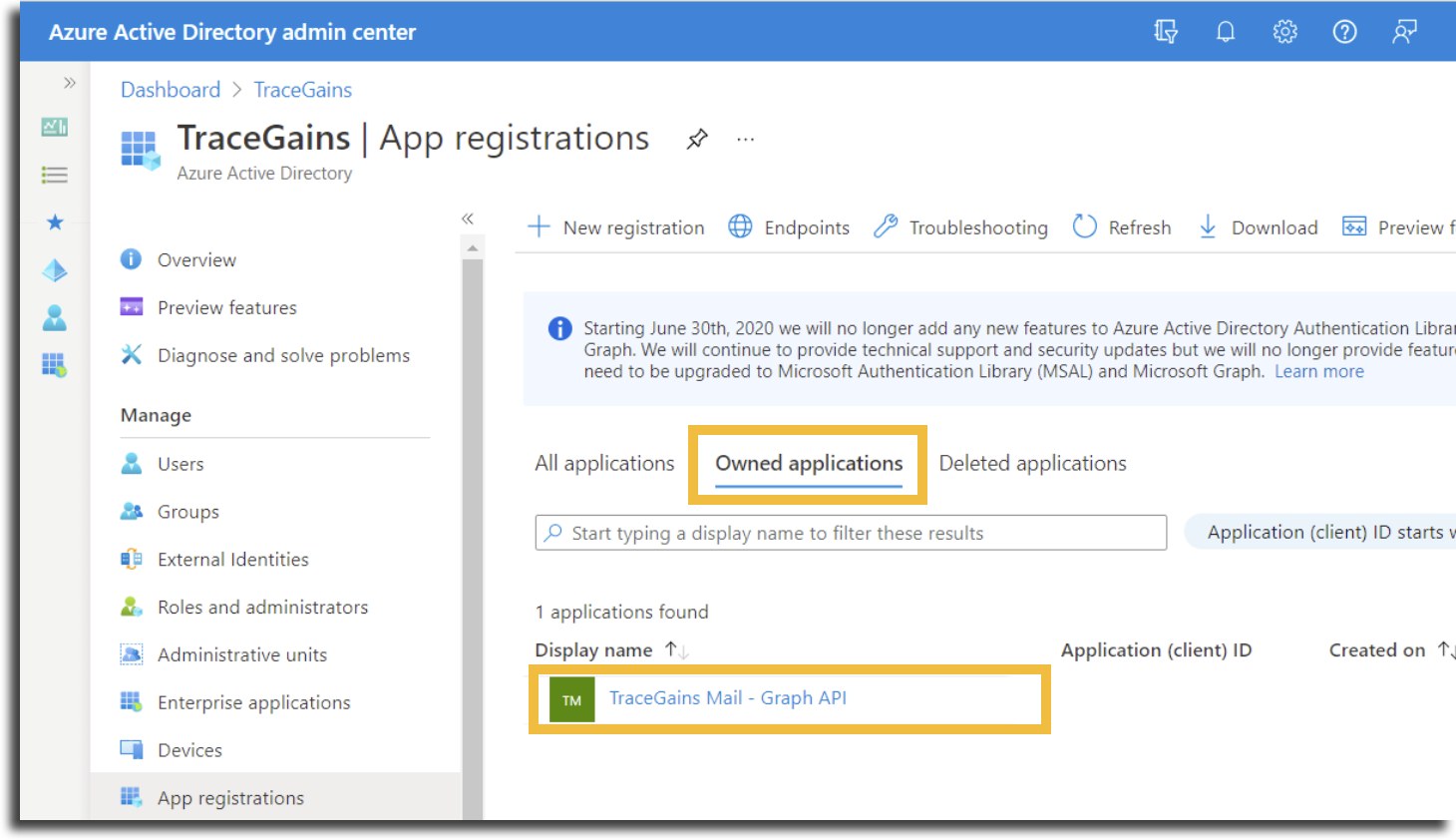Screen dimensions: 1456x840
Task: Click the Overview info icon
Action: click(131, 259)
